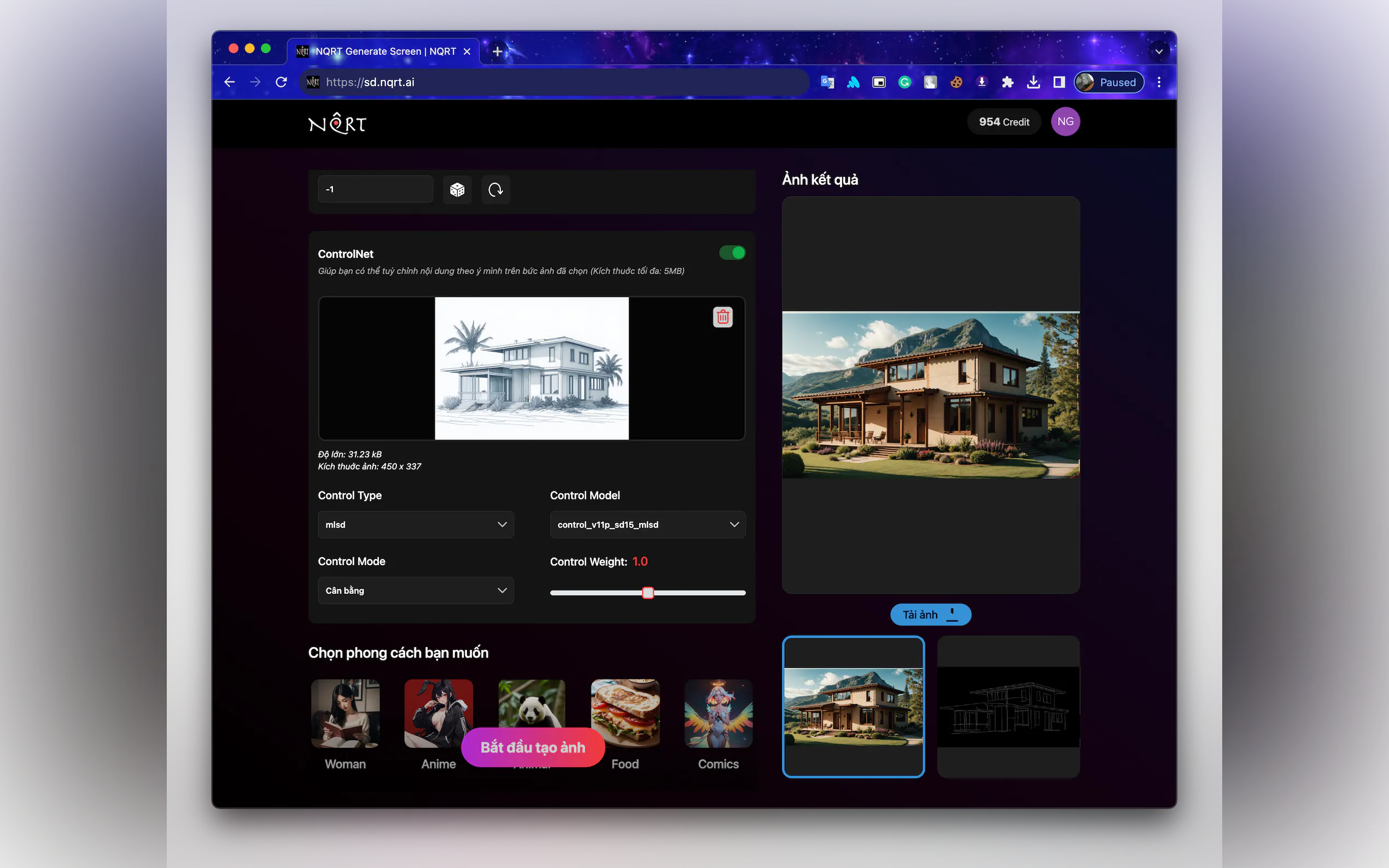Expand the Control Model dropdown
The width and height of the screenshot is (1389, 868).
pos(647,524)
